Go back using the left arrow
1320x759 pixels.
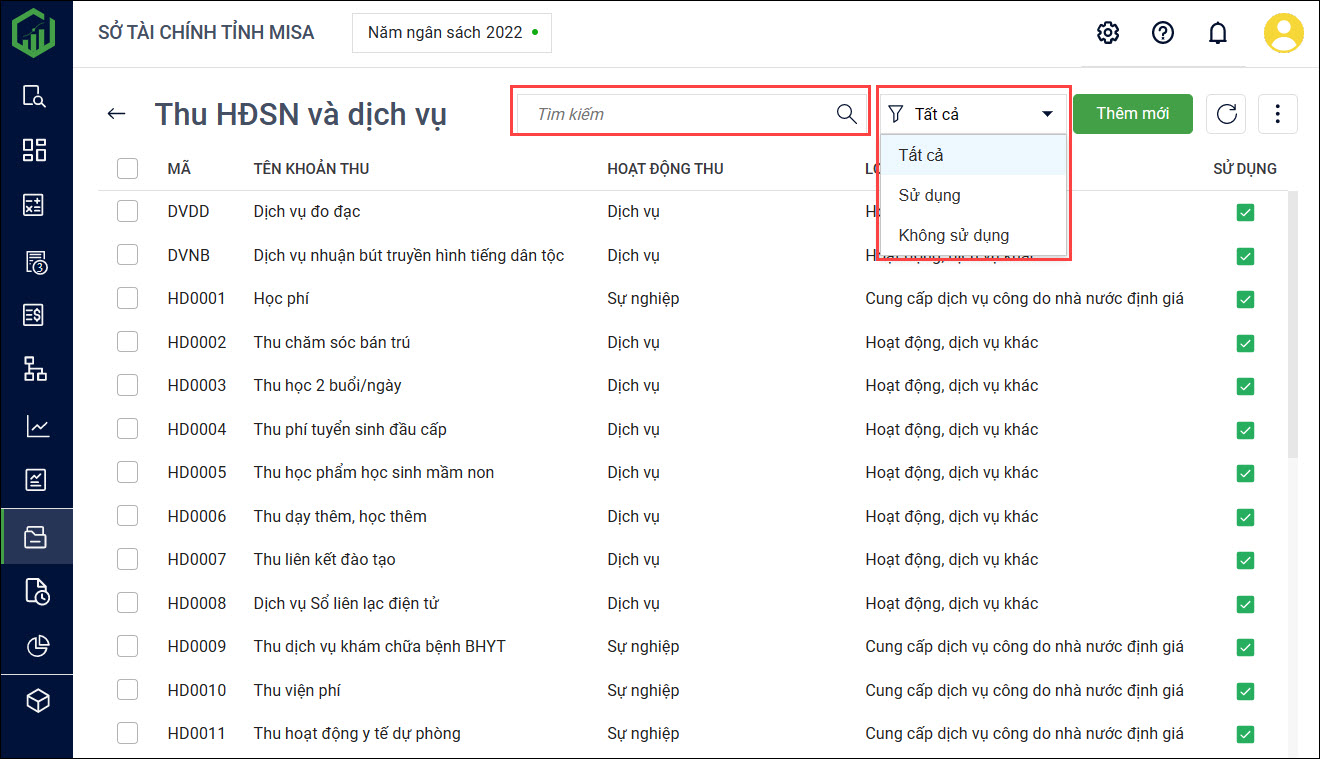point(117,114)
